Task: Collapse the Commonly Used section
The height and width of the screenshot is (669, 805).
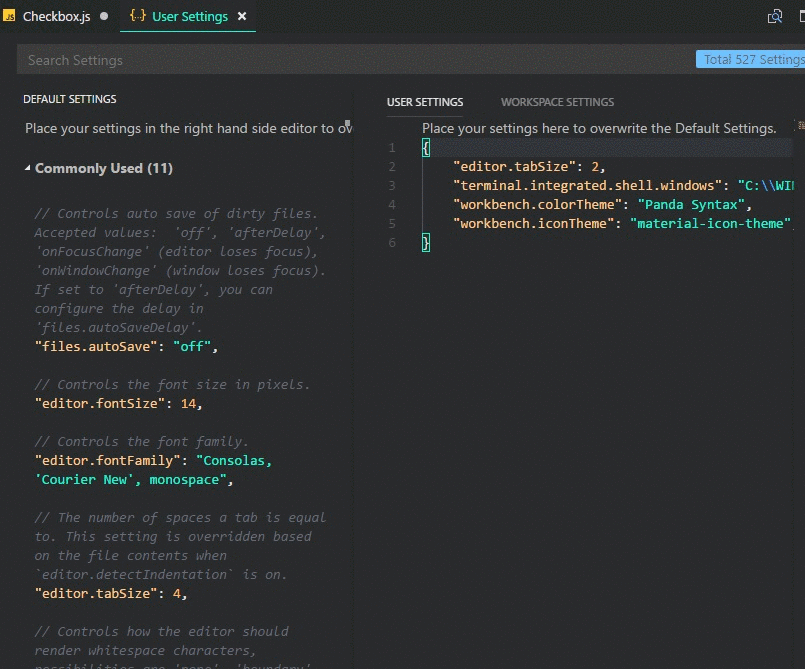Action: pyautogui.click(x=28, y=169)
